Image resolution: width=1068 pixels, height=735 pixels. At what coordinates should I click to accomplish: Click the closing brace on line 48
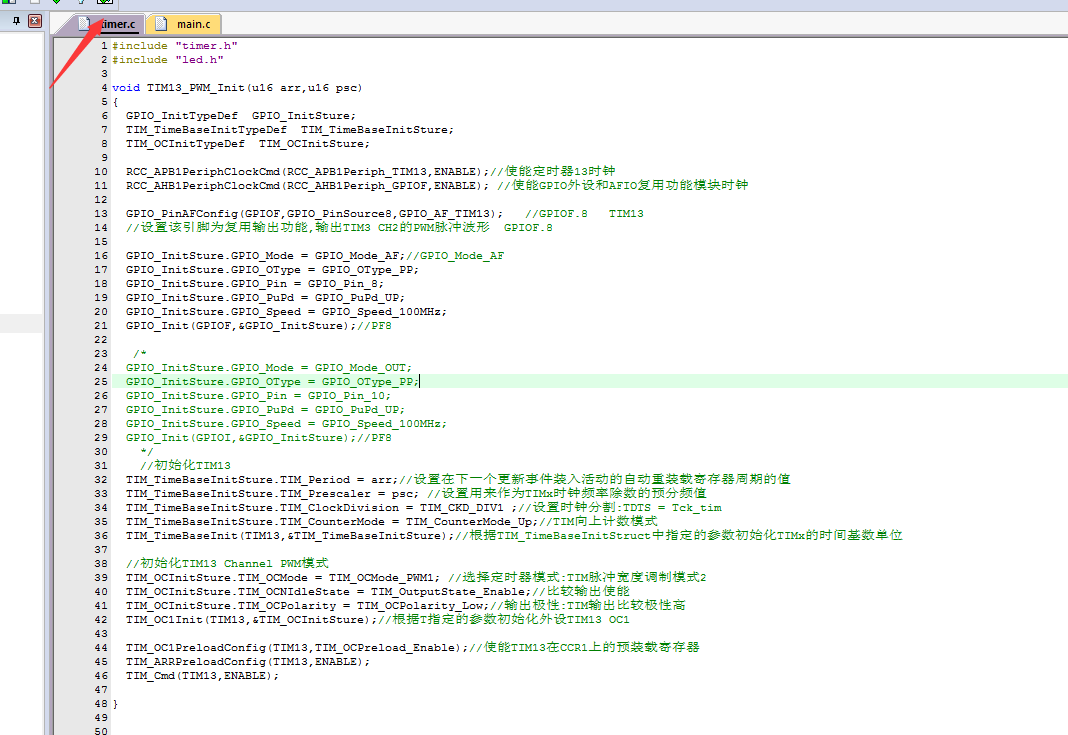pos(115,704)
